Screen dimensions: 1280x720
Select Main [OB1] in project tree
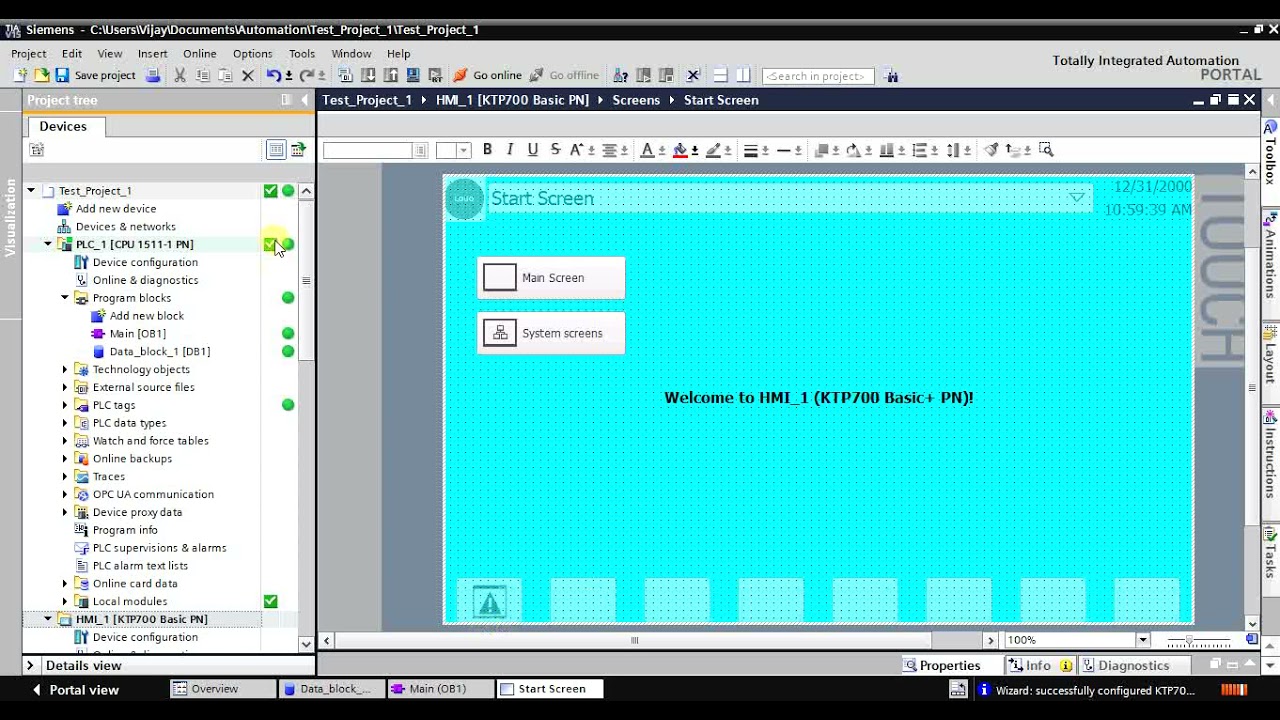tap(138, 334)
